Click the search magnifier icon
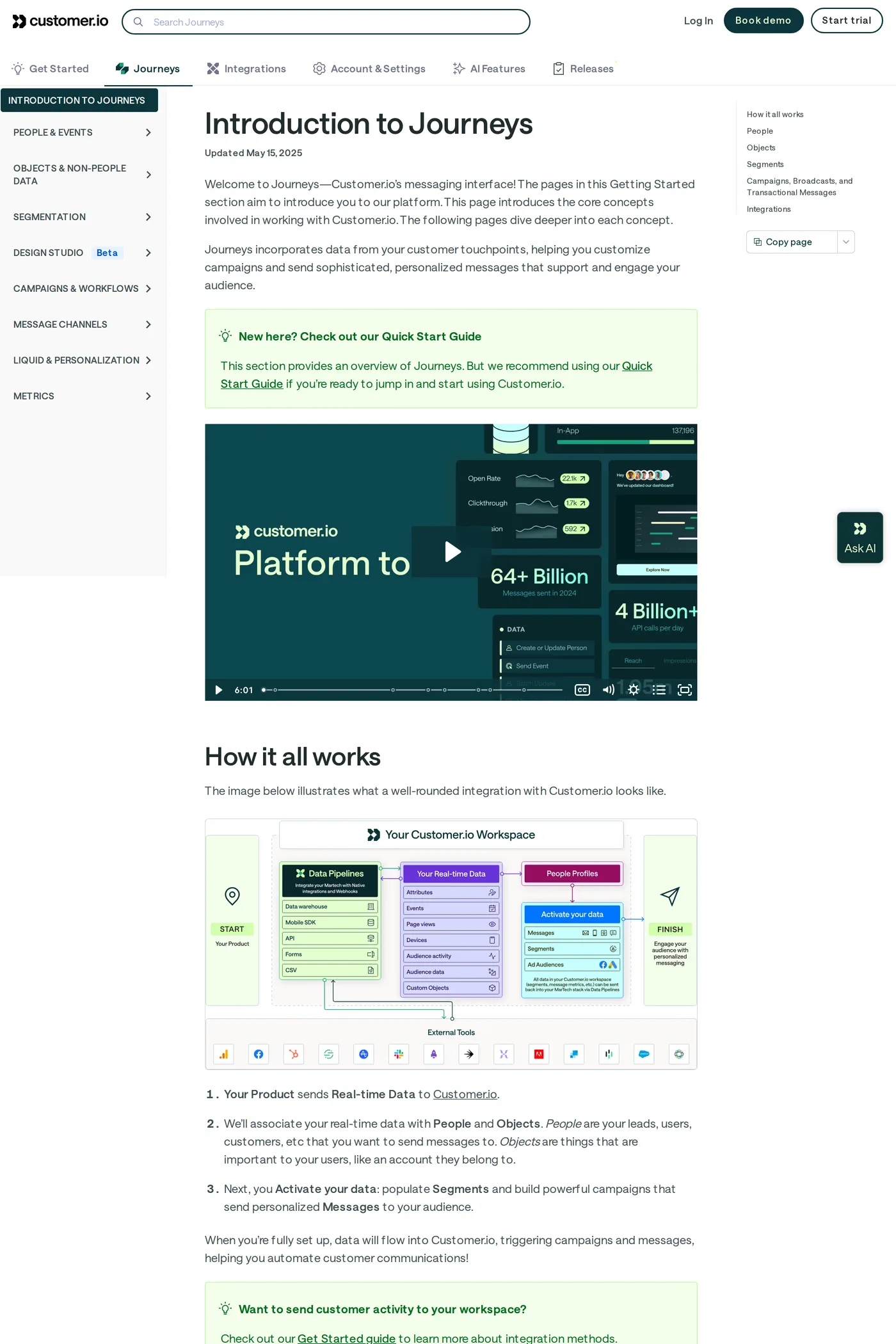 pos(138,22)
